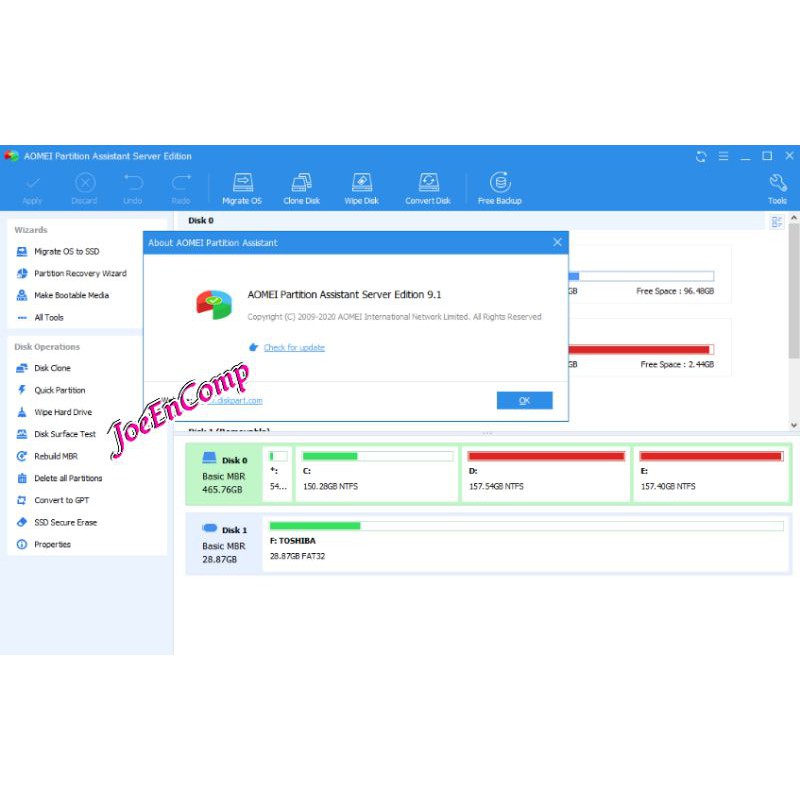The width and height of the screenshot is (800, 800).
Task: Click the scroll down arrow of disk list
Action: coord(793,425)
